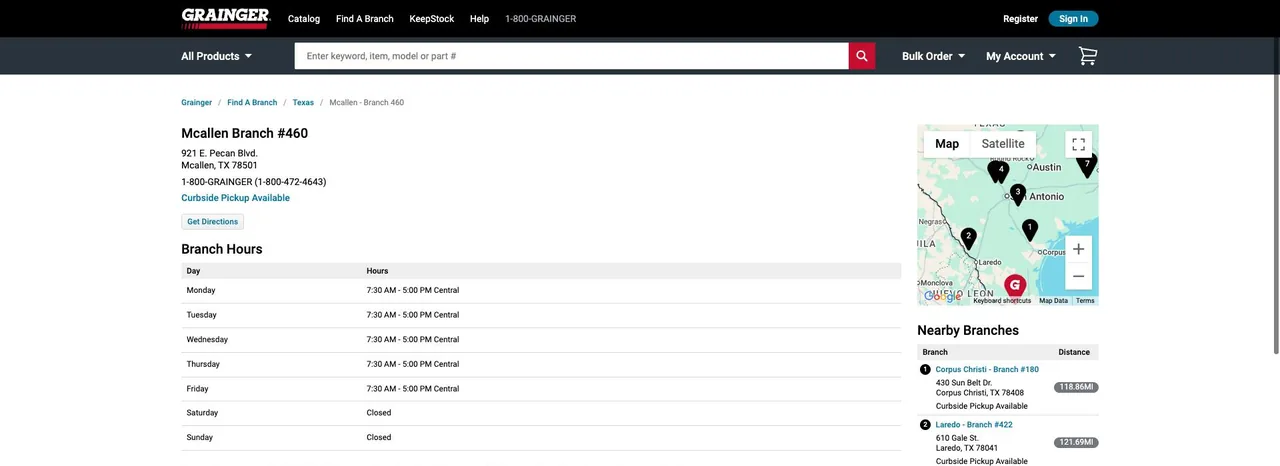Click Curbside Pickup Available under Mcallen address
The height and width of the screenshot is (466, 1280).
tap(236, 198)
